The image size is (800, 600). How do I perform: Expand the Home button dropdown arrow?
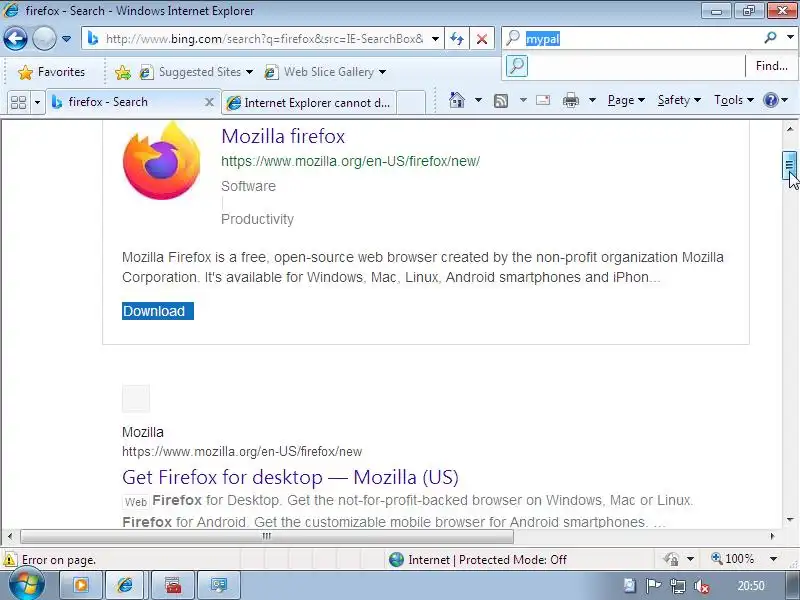click(x=478, y=100)
